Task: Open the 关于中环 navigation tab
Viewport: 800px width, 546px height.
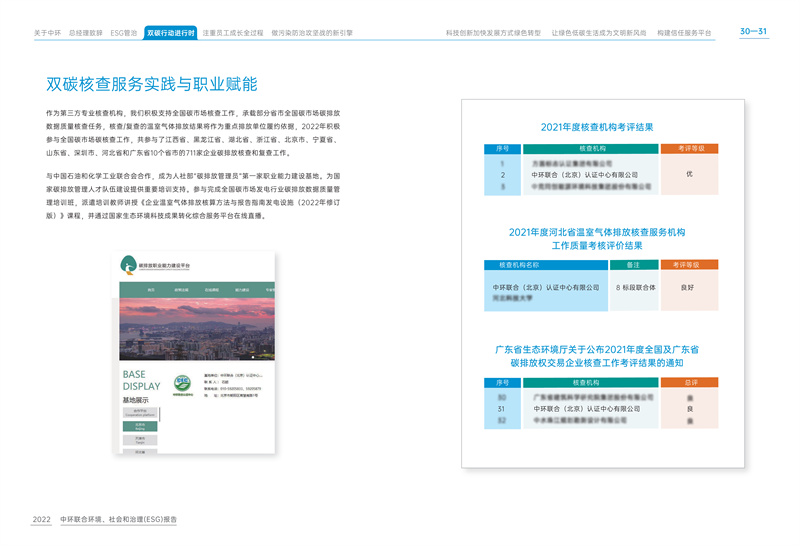Action: pyautogui.click(x=47, y=33)
